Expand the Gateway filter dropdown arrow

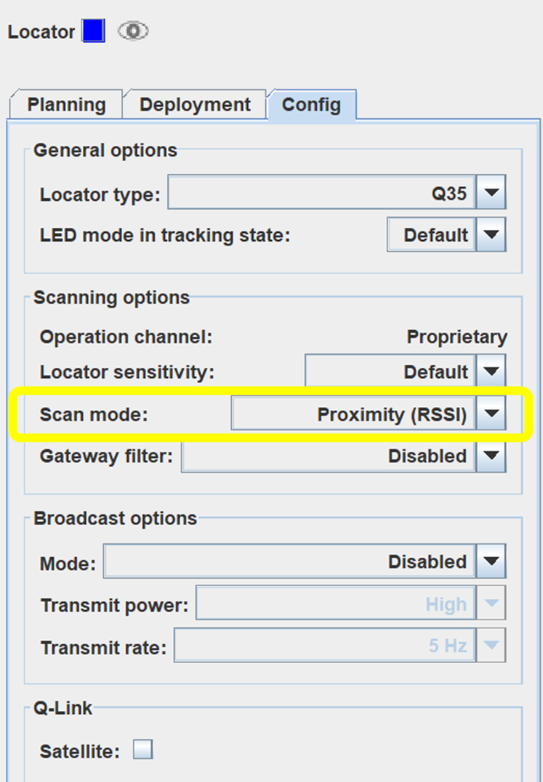point(491,455)
